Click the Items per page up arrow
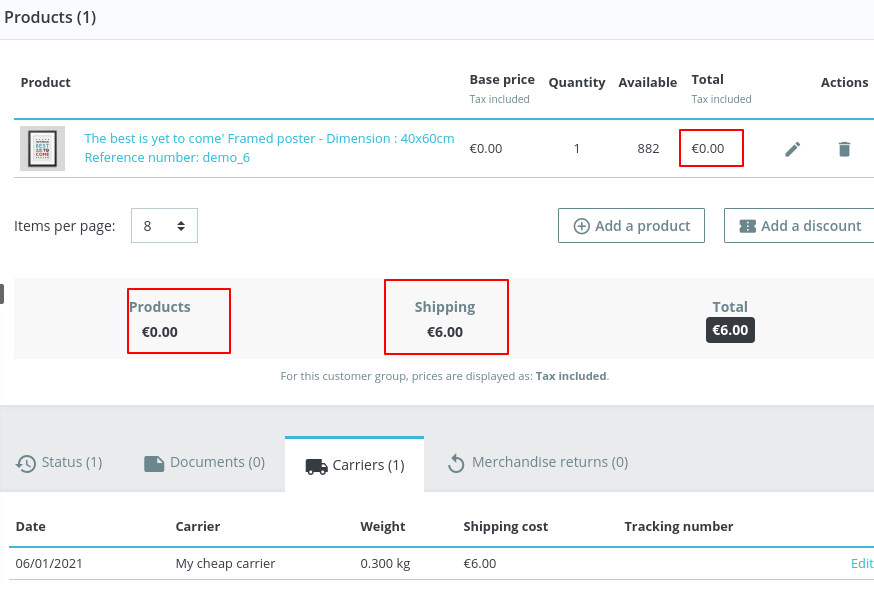The height and width of the screenshot is (606, 874). [182, 221]
